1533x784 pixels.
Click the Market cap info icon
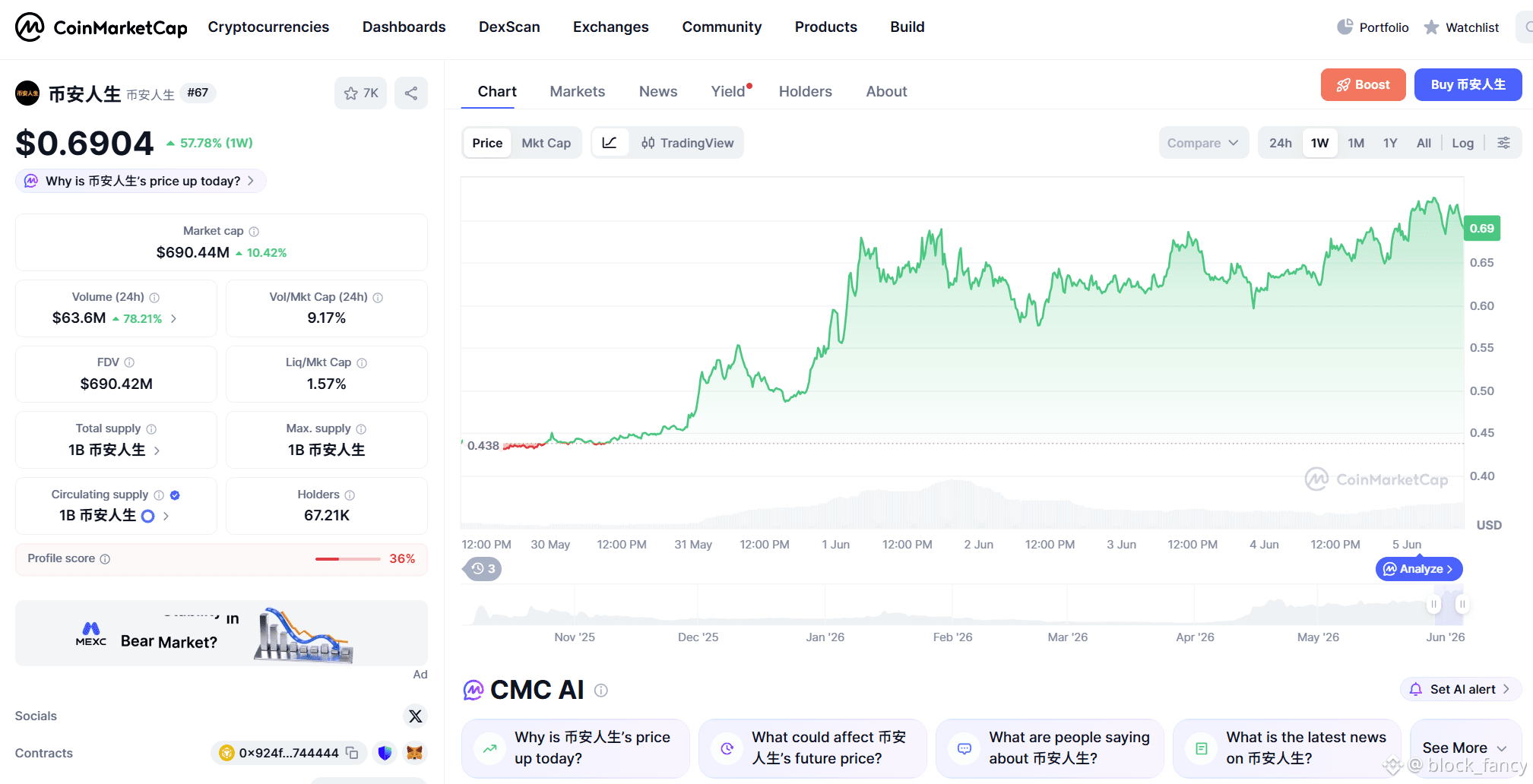click(x=254, y=231)
